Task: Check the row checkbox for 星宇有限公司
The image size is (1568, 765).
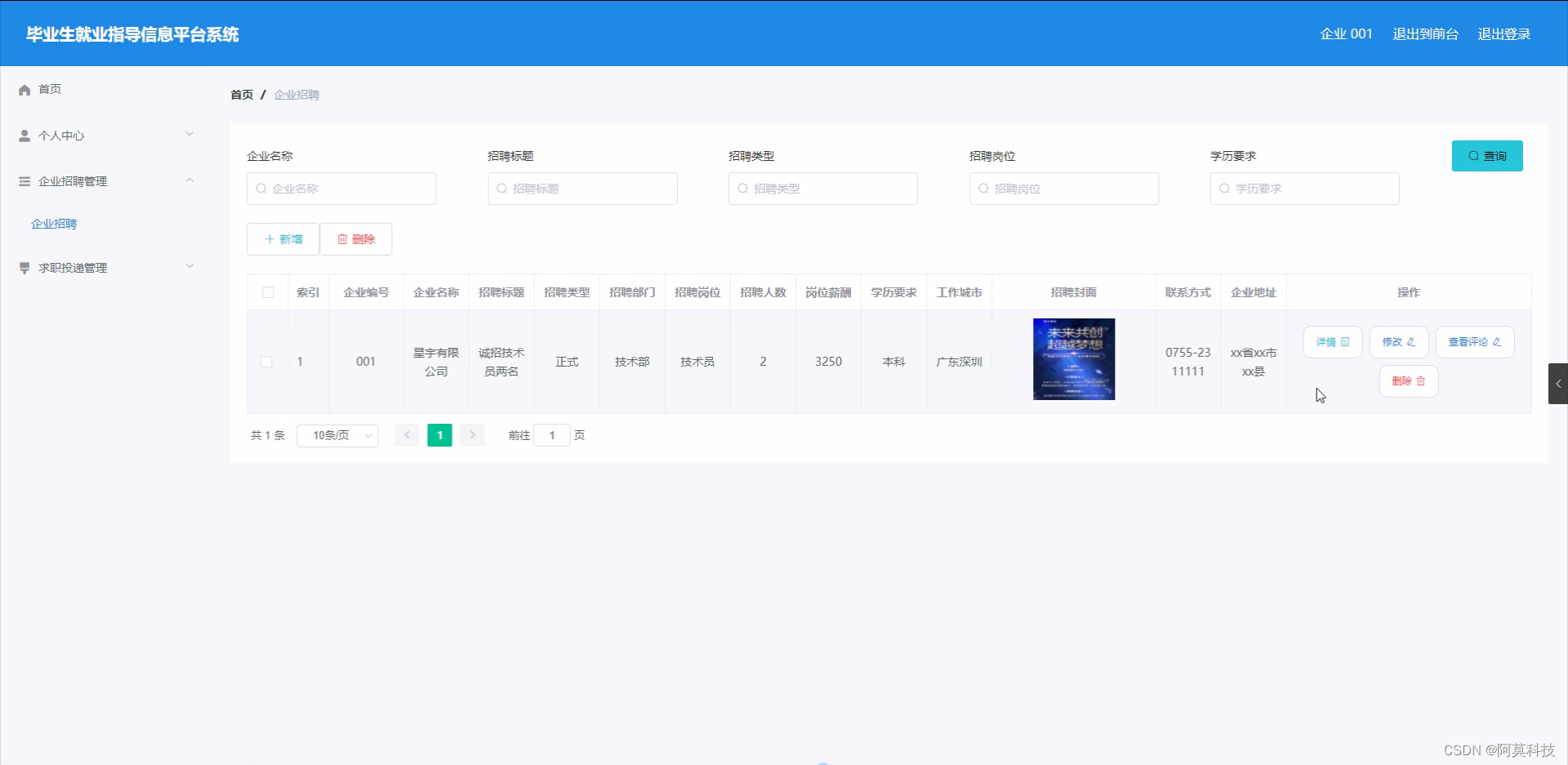Action: coord(266,362)
